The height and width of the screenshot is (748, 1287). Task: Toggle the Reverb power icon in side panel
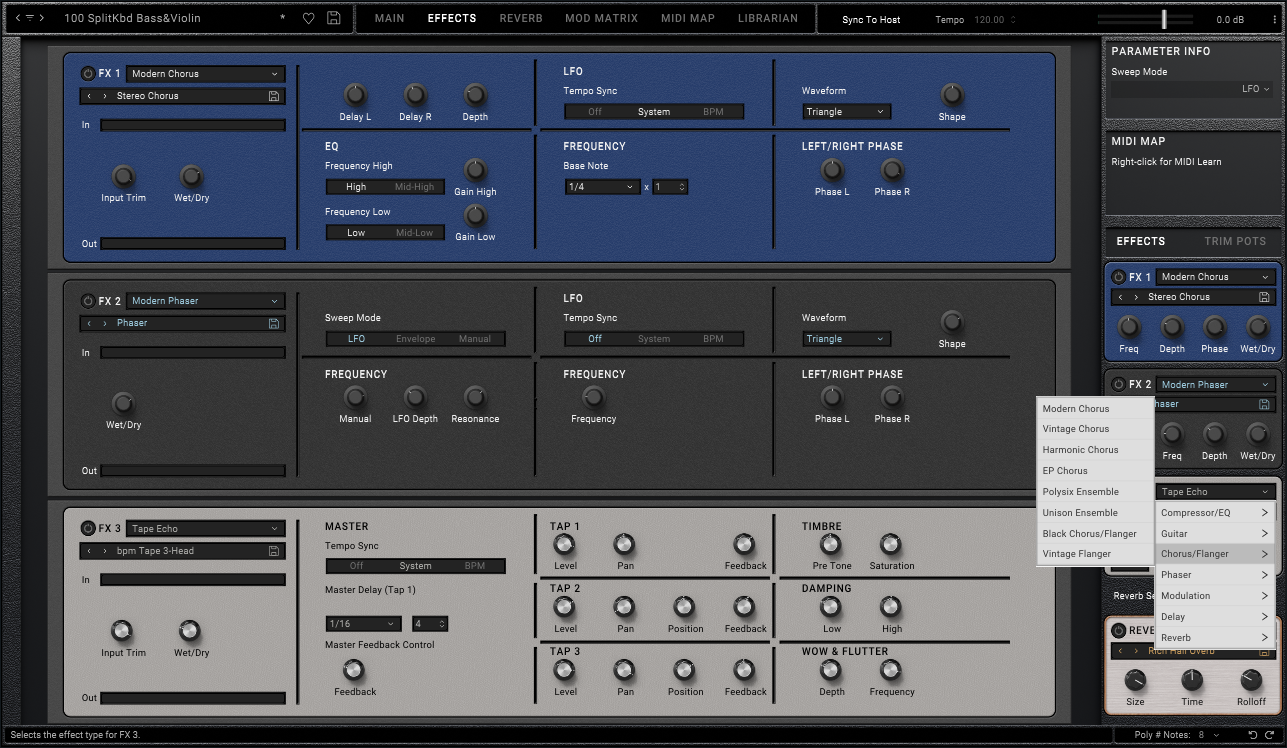click(1118, 631)
